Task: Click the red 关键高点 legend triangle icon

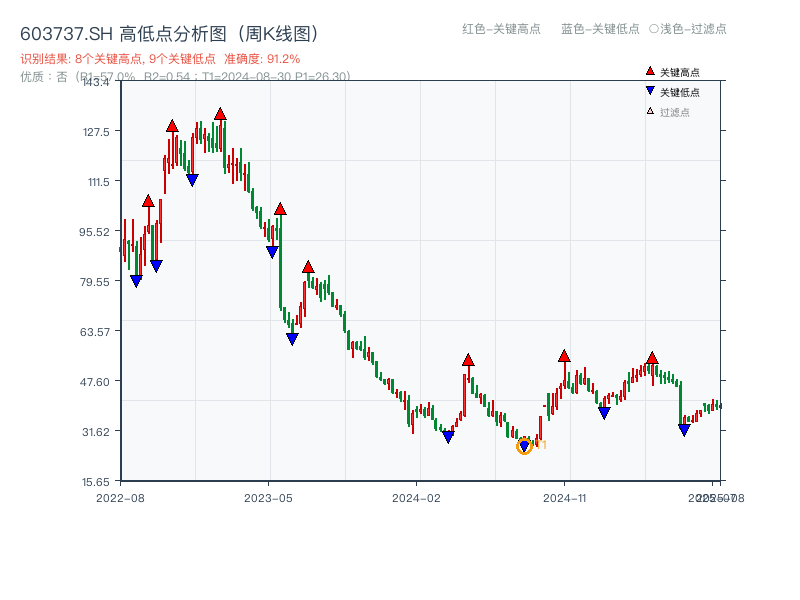Action: pyautogui.click(x=650, y=71)
